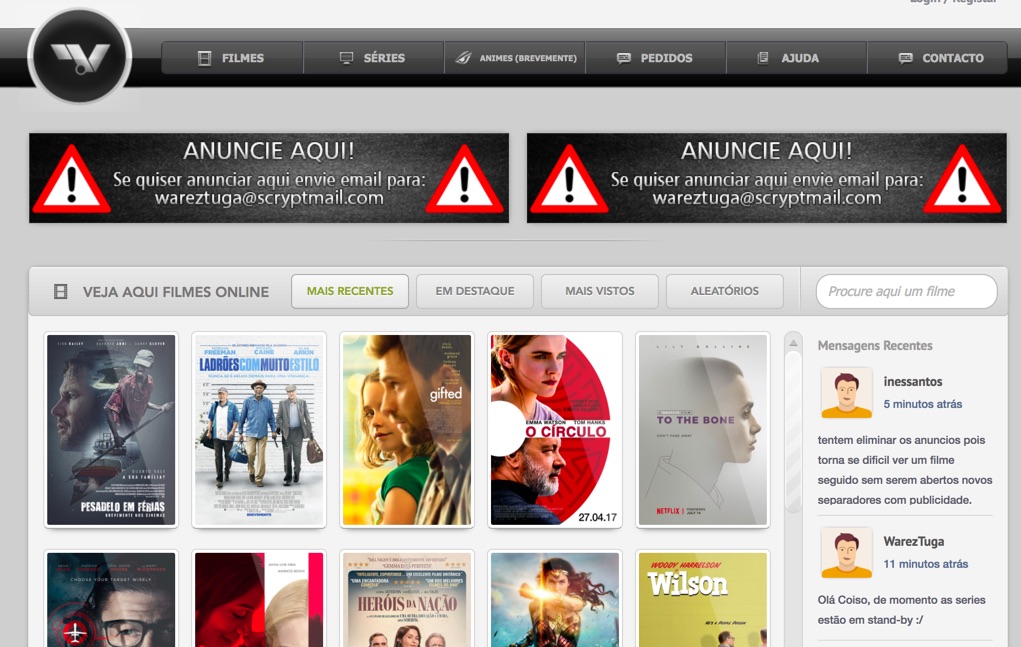Open the poster with glasses and airplane target
Viewport: 1021px width, 647px height.
(111, 599)
